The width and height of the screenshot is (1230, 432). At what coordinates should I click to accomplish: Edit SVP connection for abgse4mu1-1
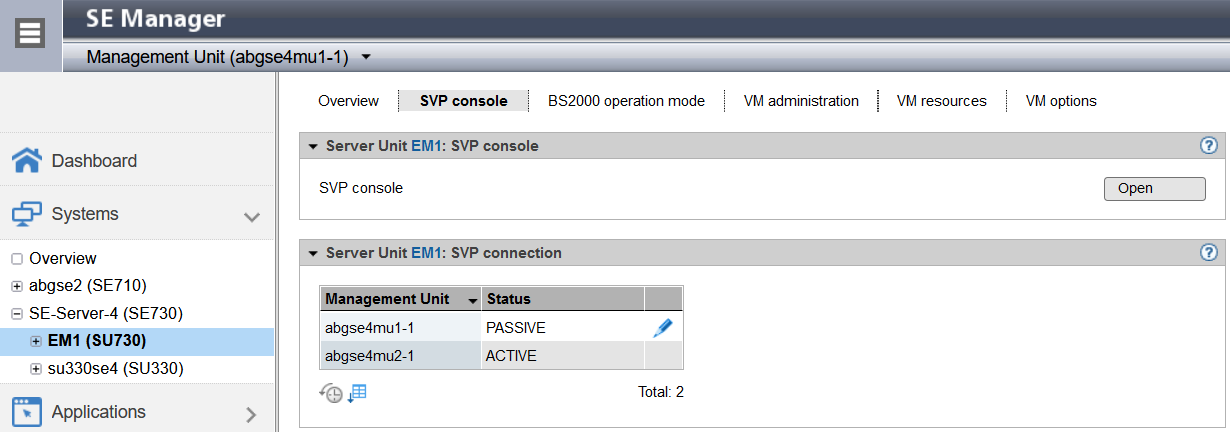click(x=662, y=327)
